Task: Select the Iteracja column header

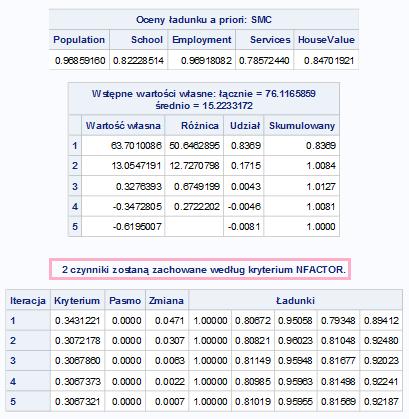Action: click(x=28, y=301)
